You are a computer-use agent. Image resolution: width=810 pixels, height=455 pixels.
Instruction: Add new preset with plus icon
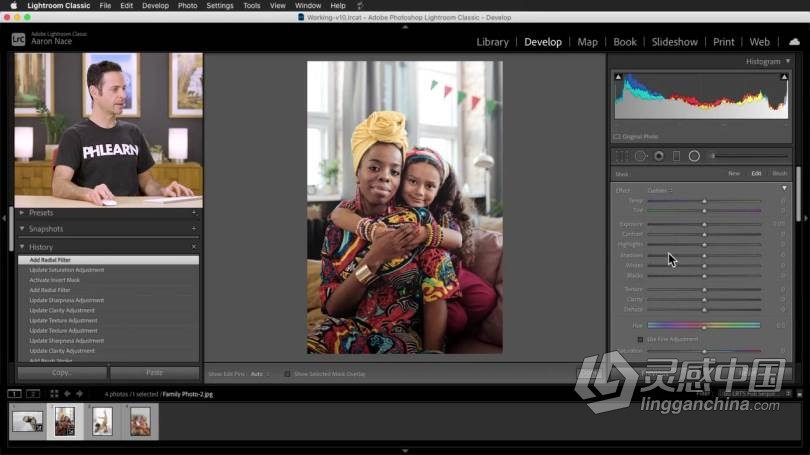tap(194, 213)
